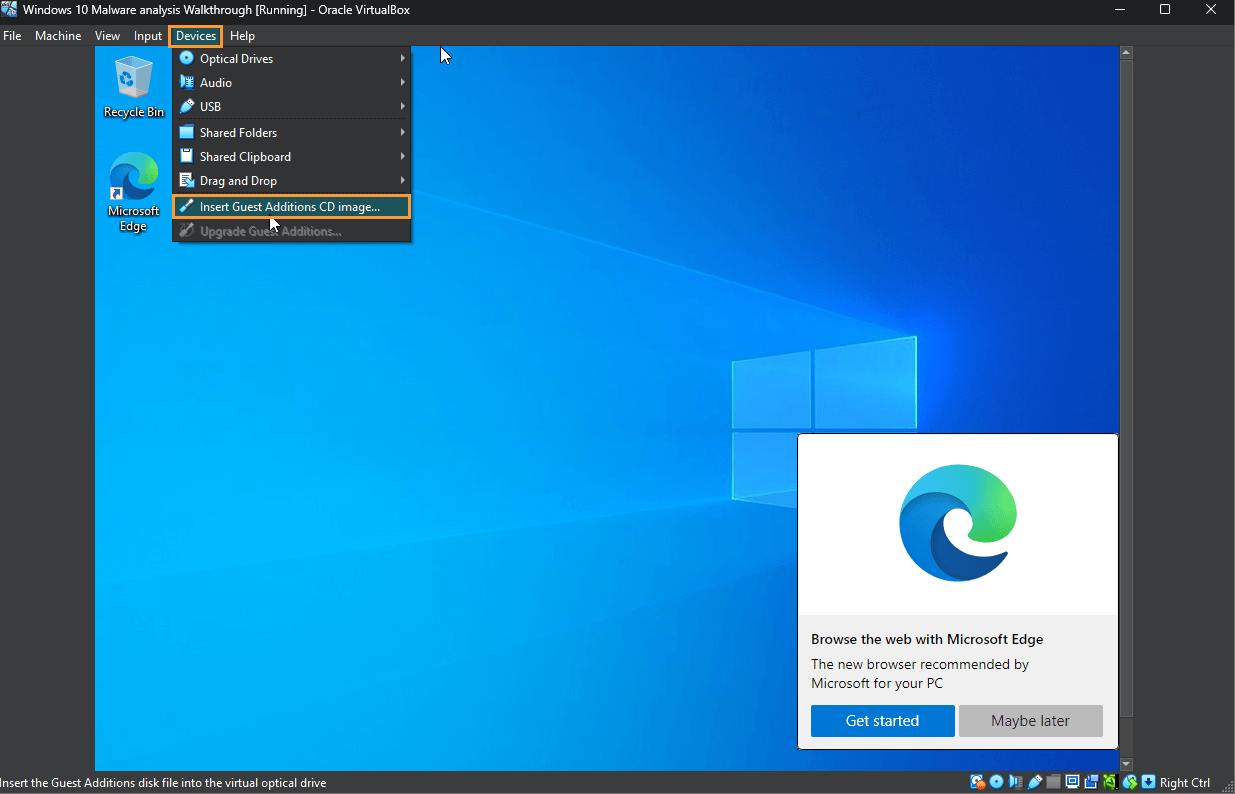
Task: Click Maybe later in Edge popup
Action: pos(1030,720)
